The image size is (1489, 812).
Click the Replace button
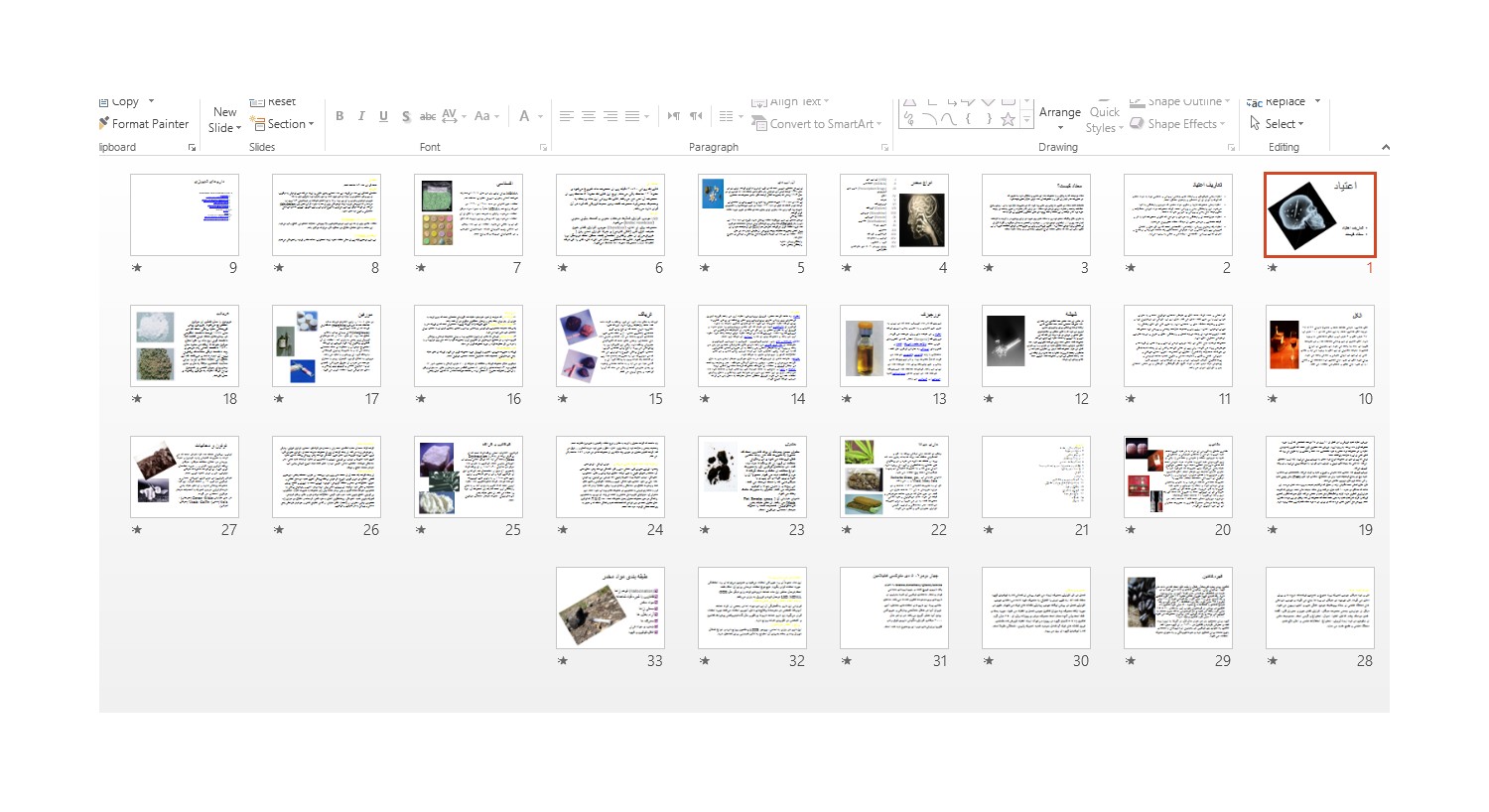click(1277, 102)
